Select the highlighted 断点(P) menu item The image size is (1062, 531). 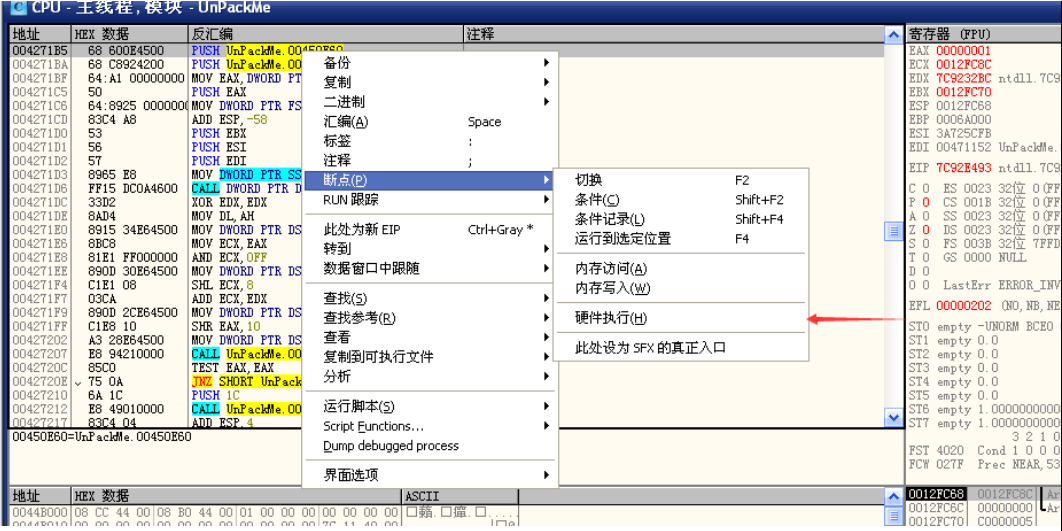[x=430, y=180]
